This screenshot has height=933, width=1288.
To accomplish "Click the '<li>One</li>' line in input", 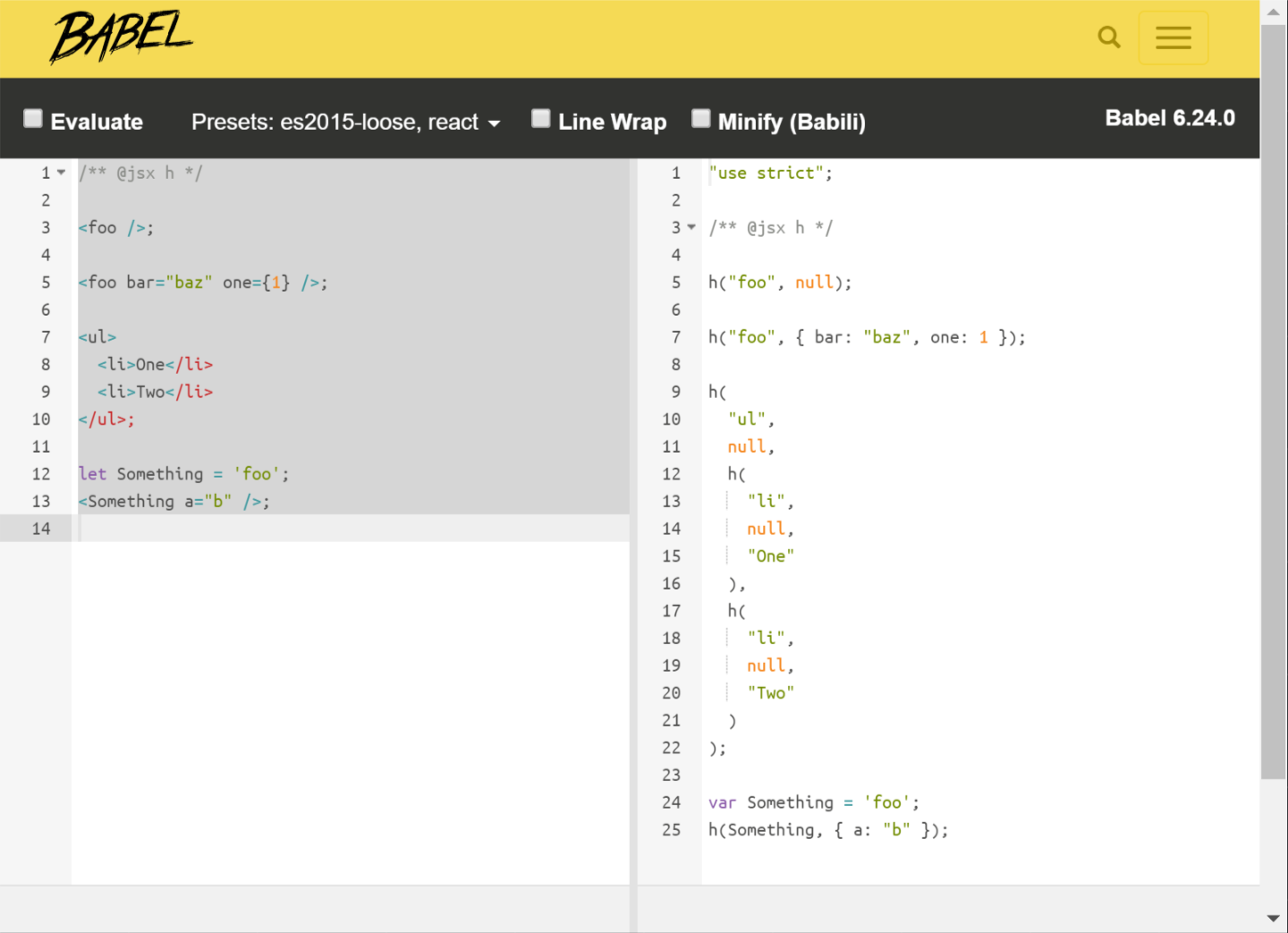I will [156, 364].
